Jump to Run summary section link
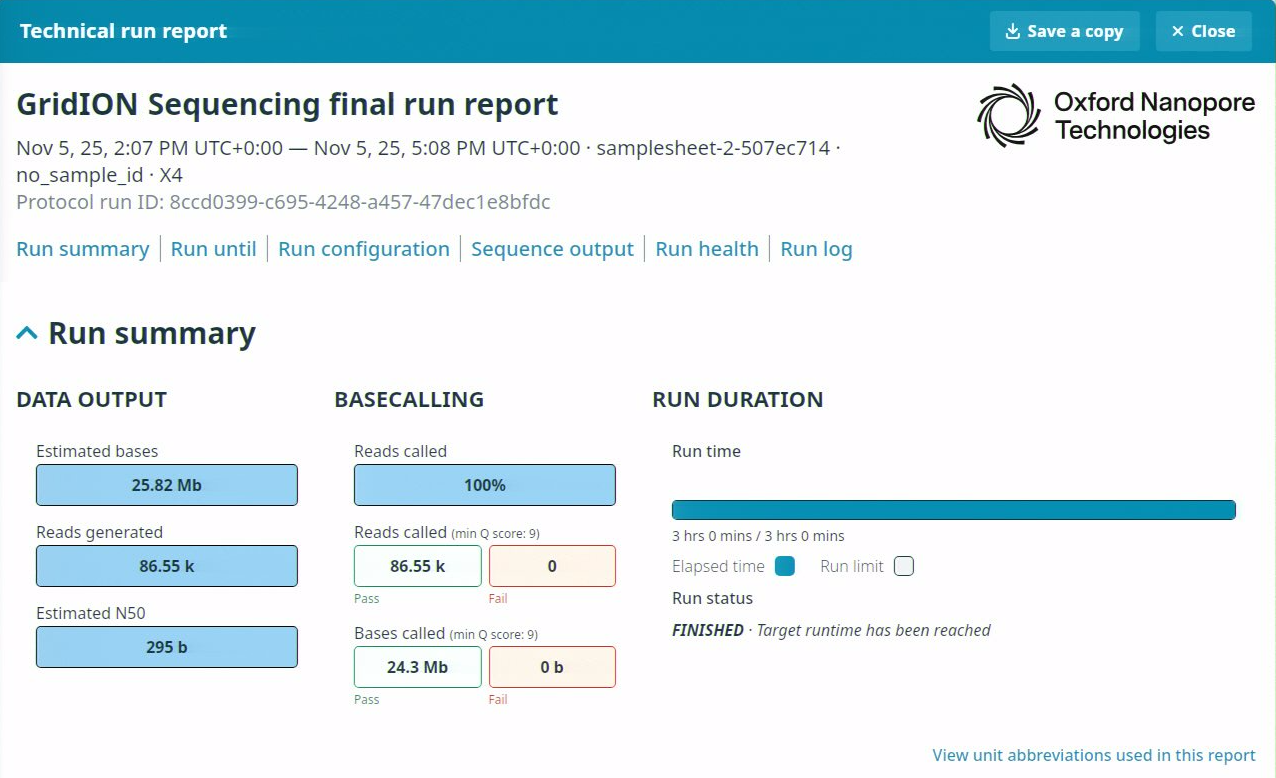Image resolution: width=1276 pixels, height=778 pixels. (83, 249)
